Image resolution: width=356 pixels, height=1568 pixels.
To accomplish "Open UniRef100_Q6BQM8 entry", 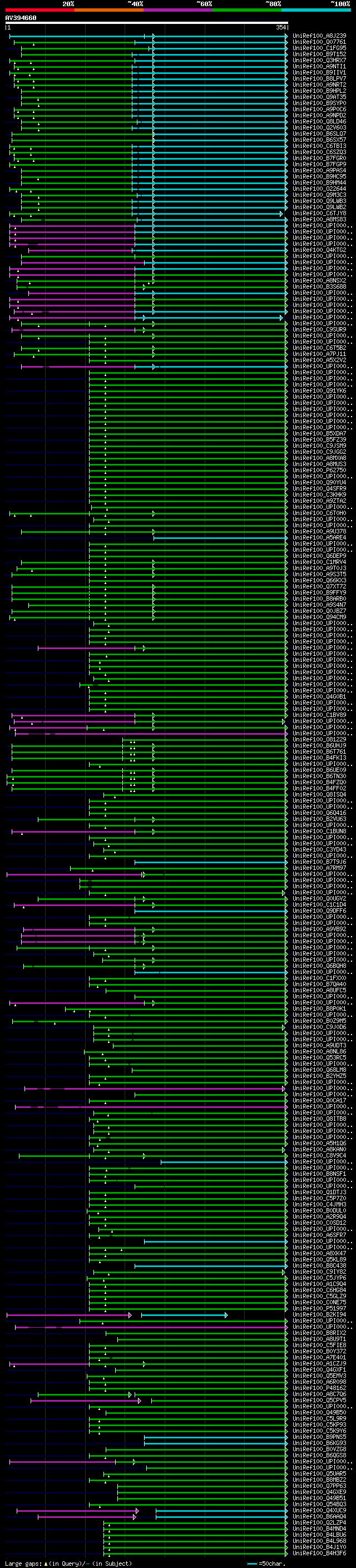I will [x=319, y=966].
